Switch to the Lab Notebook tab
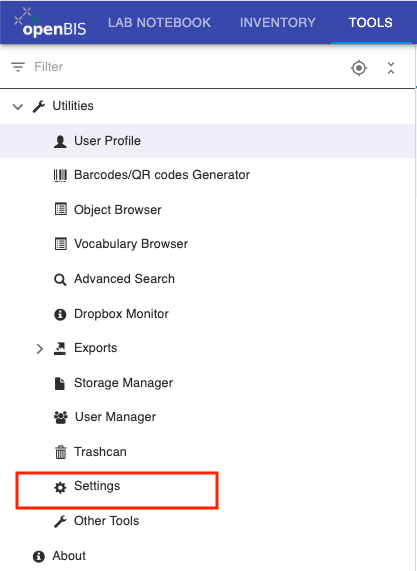Screen dimensions: 417x571 click(160, 23)
